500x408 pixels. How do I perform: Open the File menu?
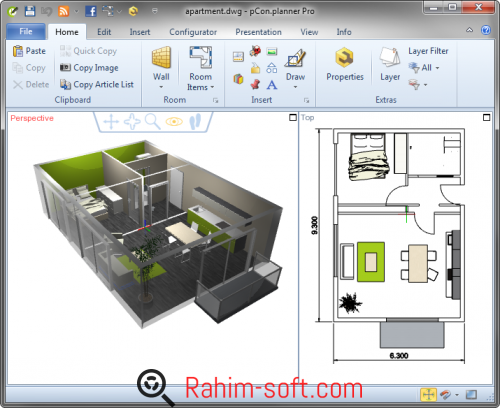[x=26, y=32]
